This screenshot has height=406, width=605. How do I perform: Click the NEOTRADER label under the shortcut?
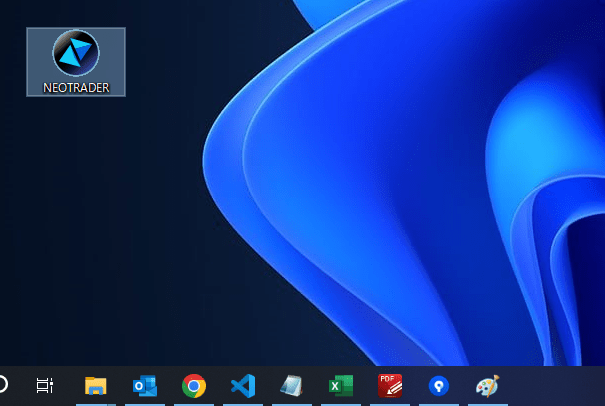(76, 88)
